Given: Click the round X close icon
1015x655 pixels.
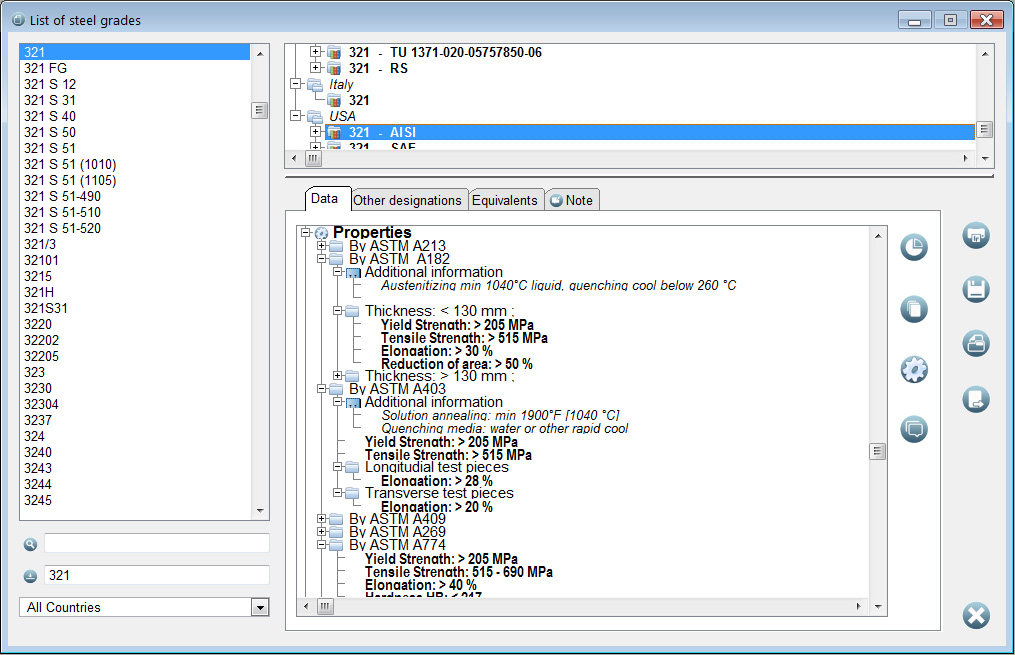Looking at the screenshot, I should [x=976, y=616].
